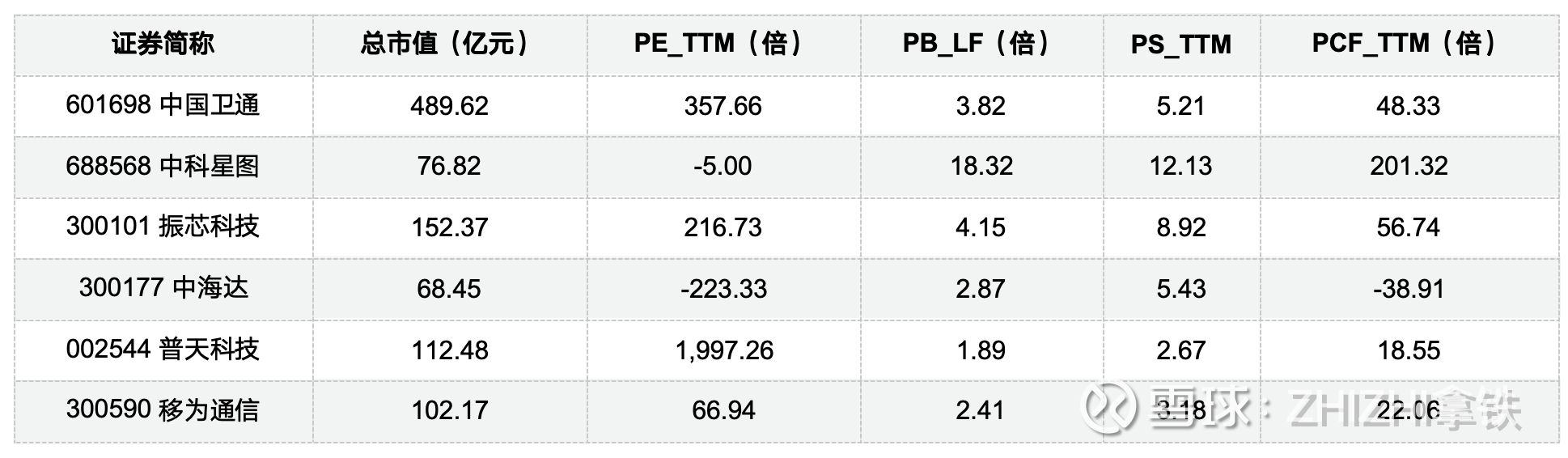The height and width of the screenshot is (458, 1568).
Task: Click the PS_TTM column header
Action: pos(1180,45)
